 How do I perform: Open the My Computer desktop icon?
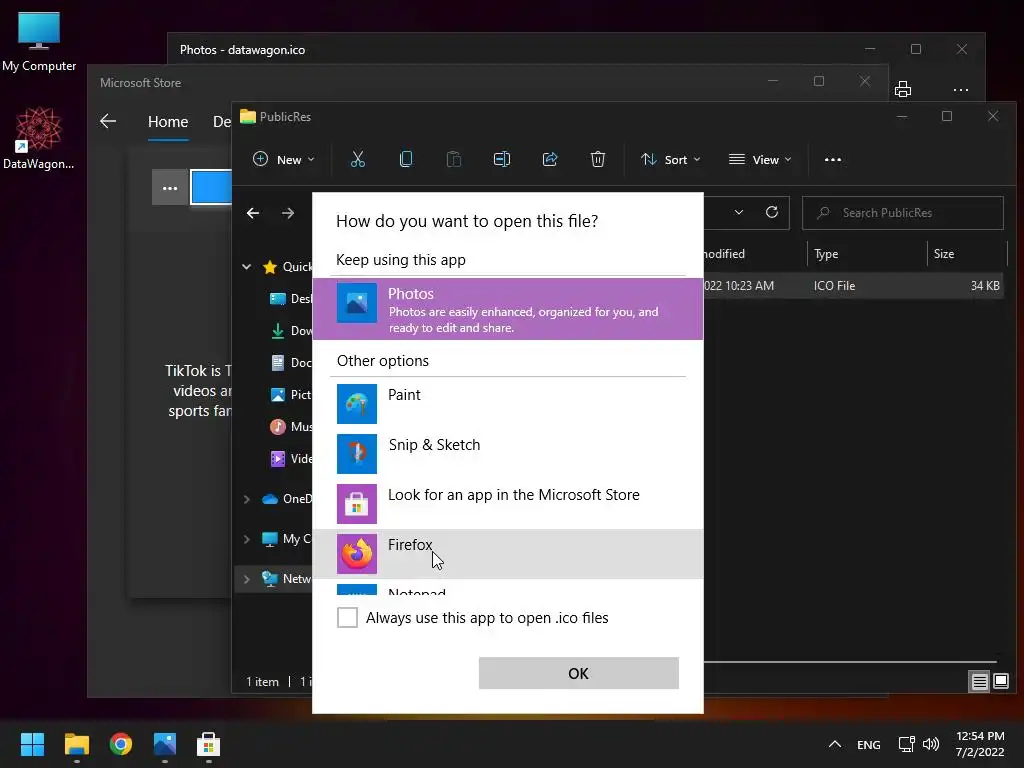(39, 42)
